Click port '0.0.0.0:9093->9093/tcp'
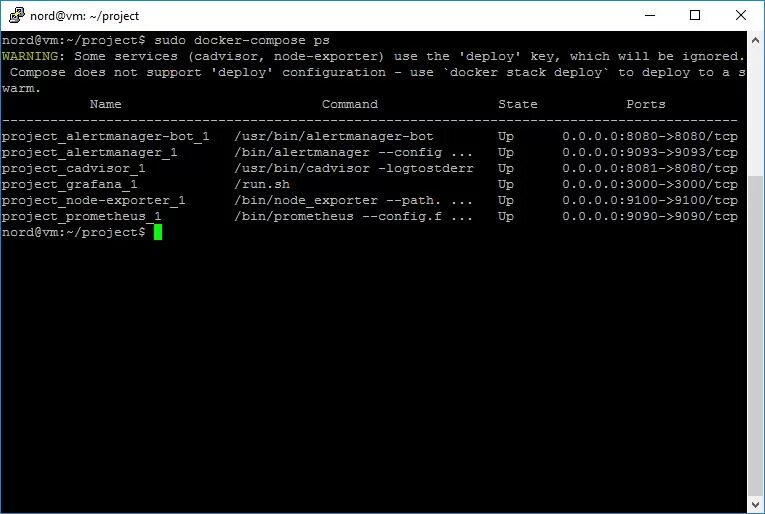Image resolution: width=765 pixels, height=514 pixels. click(650, 153)
